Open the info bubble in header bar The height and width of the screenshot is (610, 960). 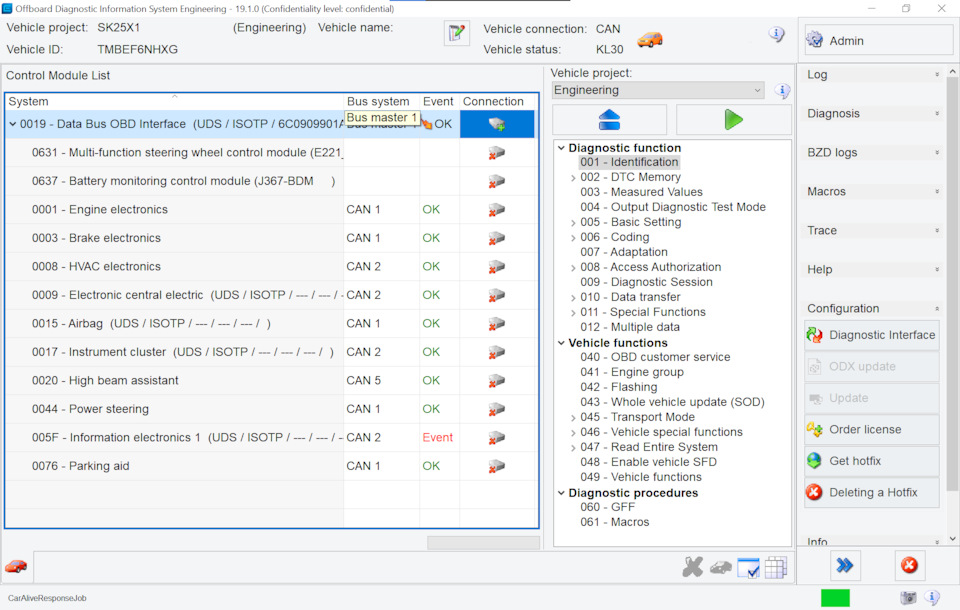[776, 34]
